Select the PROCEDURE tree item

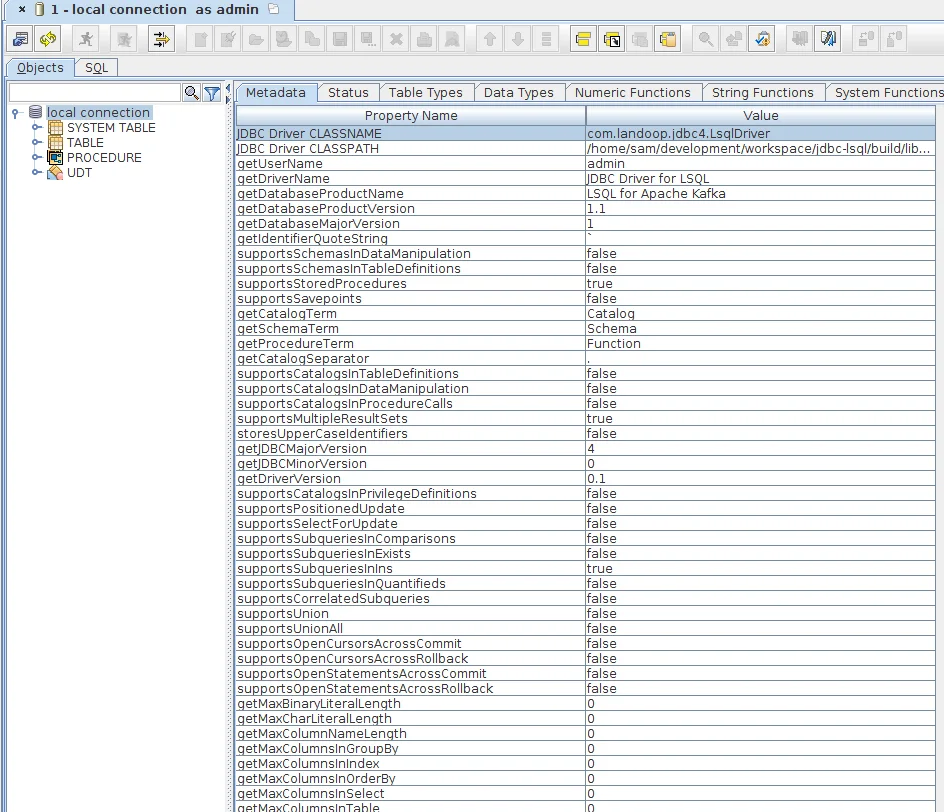coord(104,158)
